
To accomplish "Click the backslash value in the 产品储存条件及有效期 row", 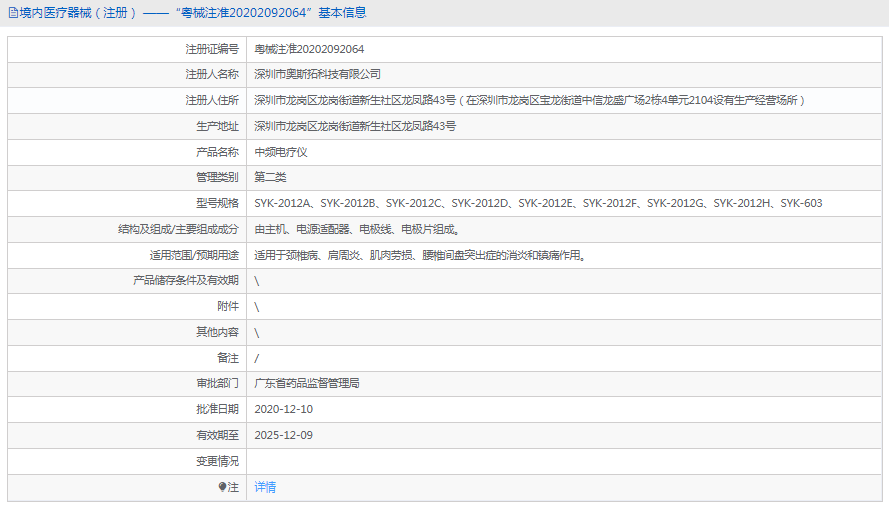I will tap(257, 281).
